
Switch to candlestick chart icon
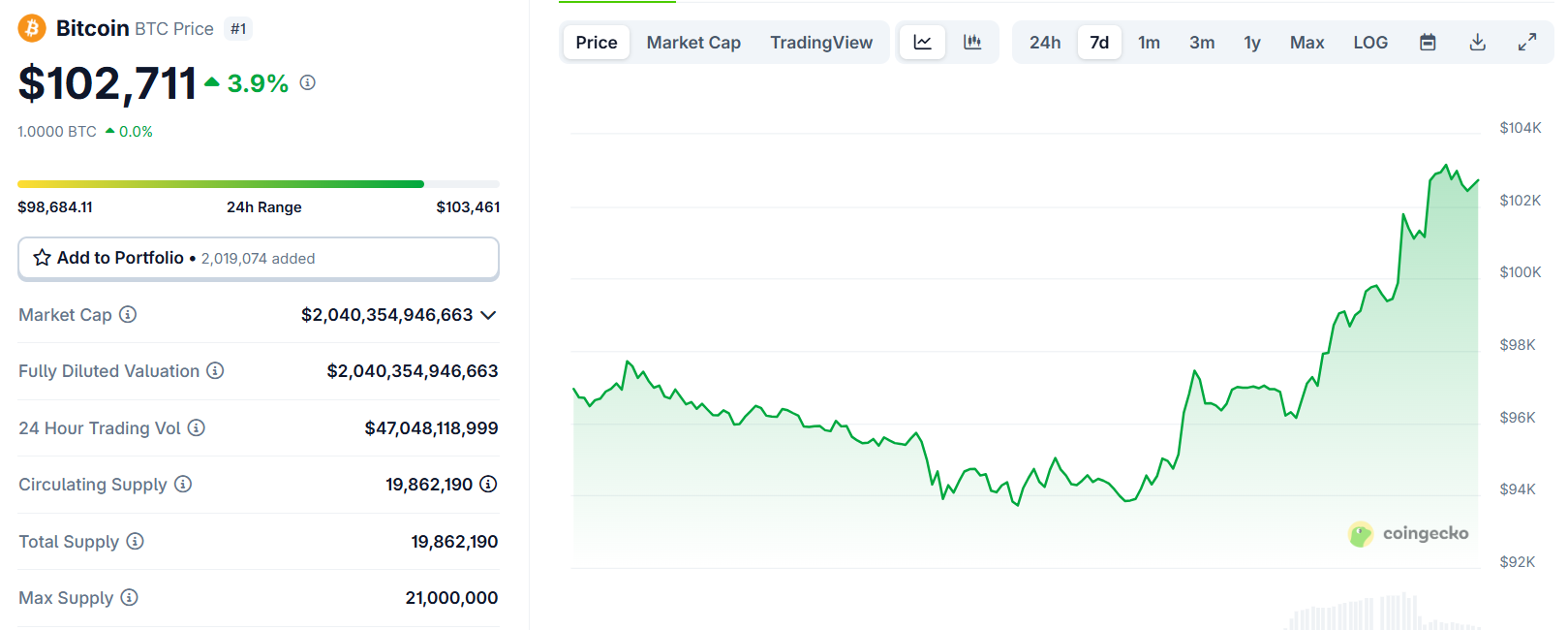coord(972,43)
